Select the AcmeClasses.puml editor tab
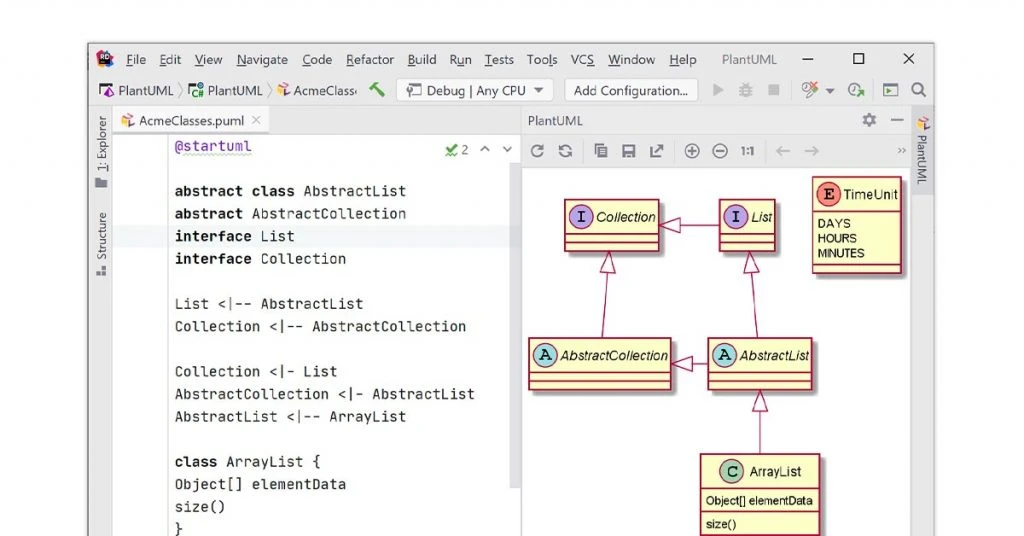This screenshot has width=1024, height=536. point(191,120)
